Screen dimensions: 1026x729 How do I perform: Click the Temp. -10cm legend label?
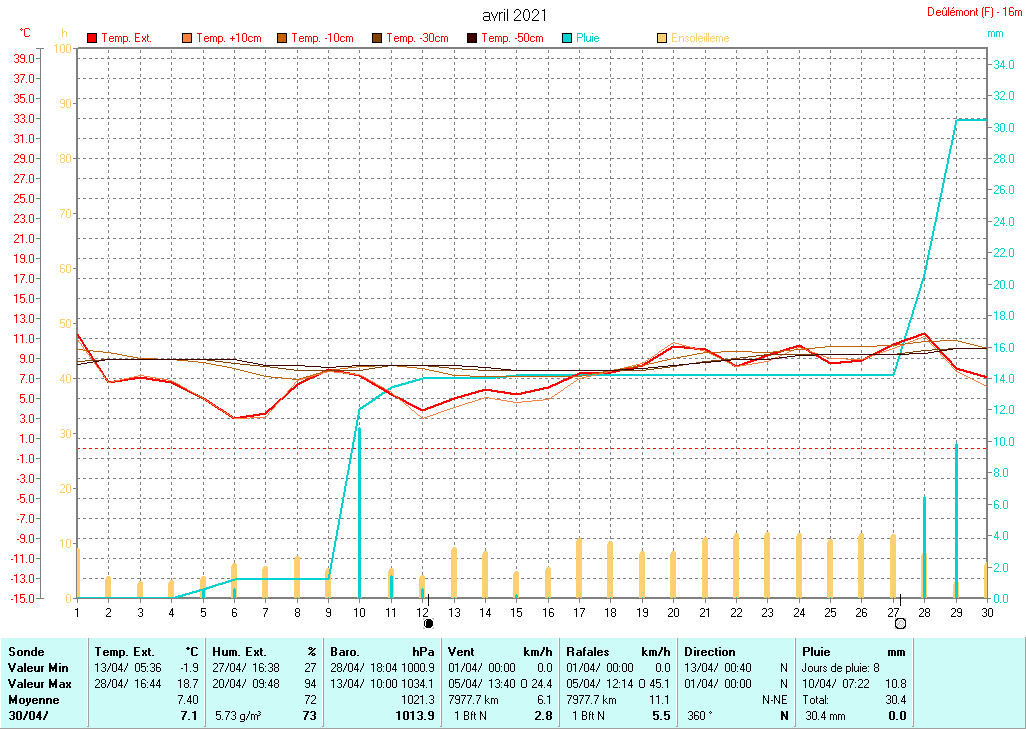click(322, 38)
